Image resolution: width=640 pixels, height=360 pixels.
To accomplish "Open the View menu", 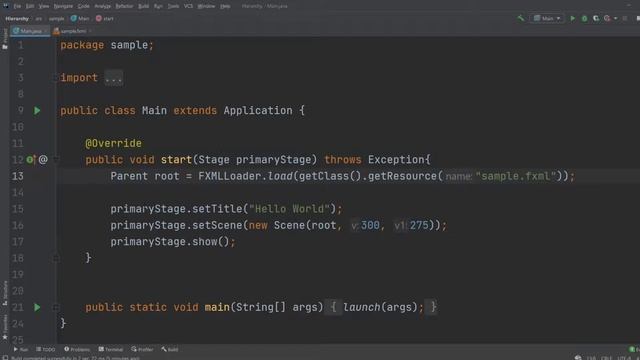I will click(44, 6).
